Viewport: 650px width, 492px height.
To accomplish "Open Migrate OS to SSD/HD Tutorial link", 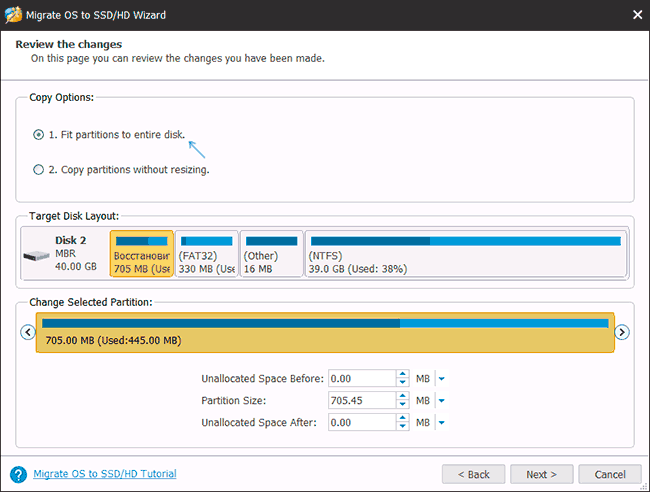I will click(x=105, y=474).
